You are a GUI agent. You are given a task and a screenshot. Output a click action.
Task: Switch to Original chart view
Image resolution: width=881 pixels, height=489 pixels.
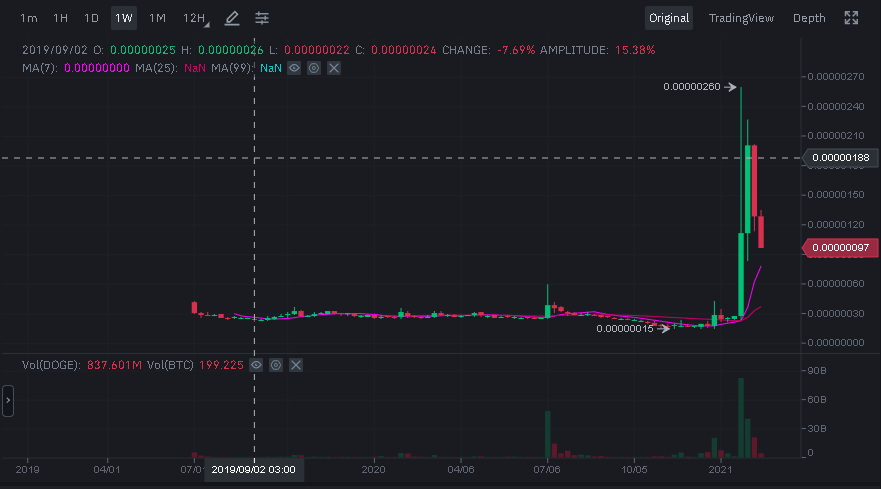669,18
